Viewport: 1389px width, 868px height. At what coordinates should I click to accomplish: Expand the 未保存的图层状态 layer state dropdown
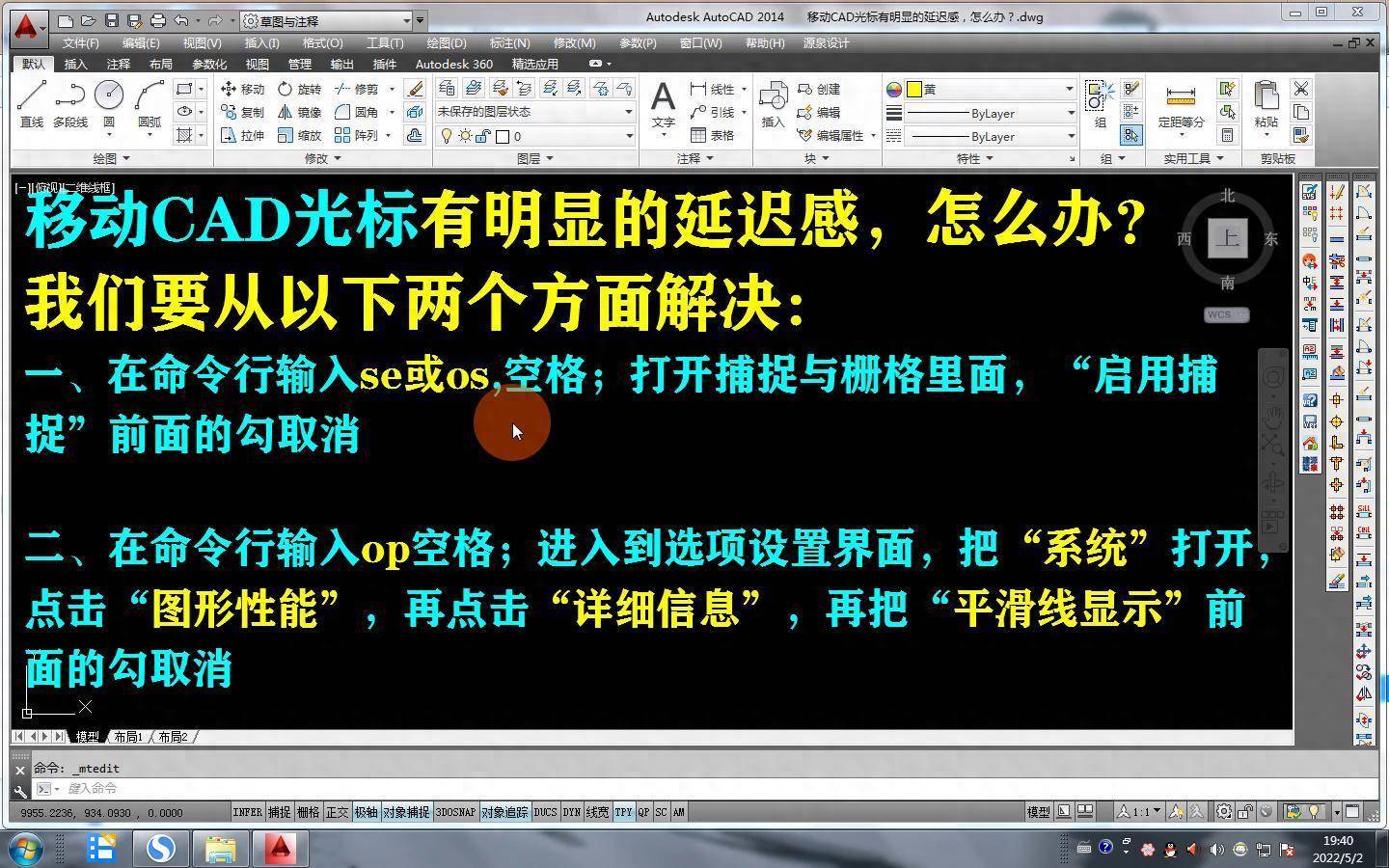point(534,112)
